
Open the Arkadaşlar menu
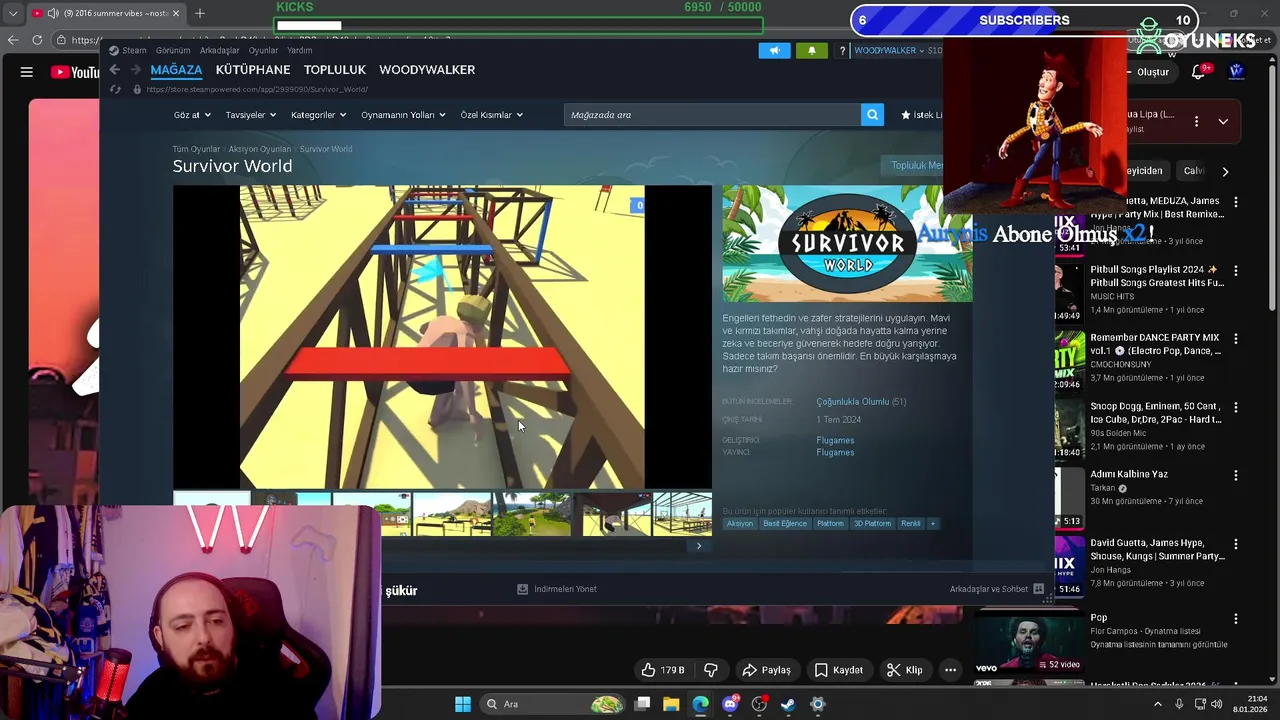[219, 50]
